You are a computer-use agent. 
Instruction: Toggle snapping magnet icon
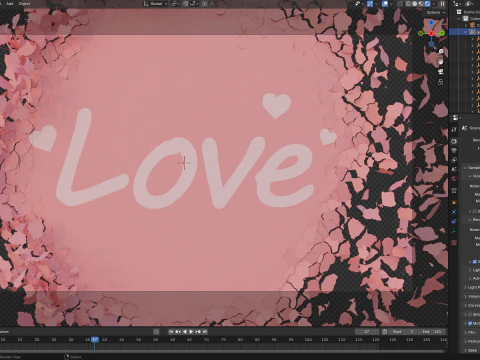pos(186,4)
